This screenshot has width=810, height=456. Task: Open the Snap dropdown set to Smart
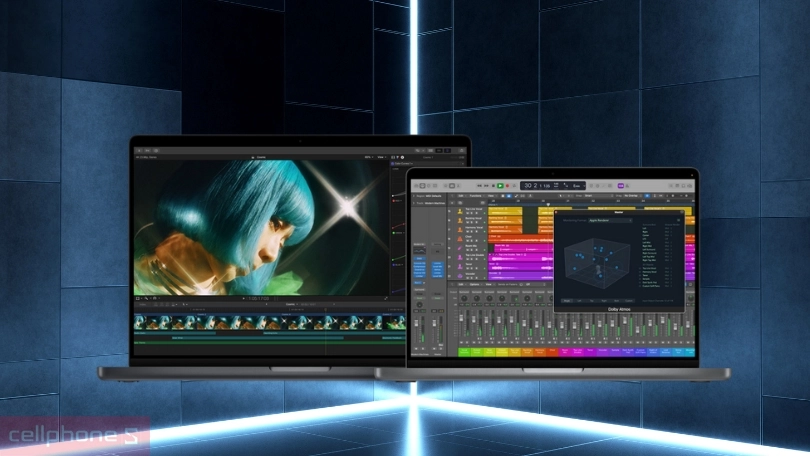(x=599, y=196)
